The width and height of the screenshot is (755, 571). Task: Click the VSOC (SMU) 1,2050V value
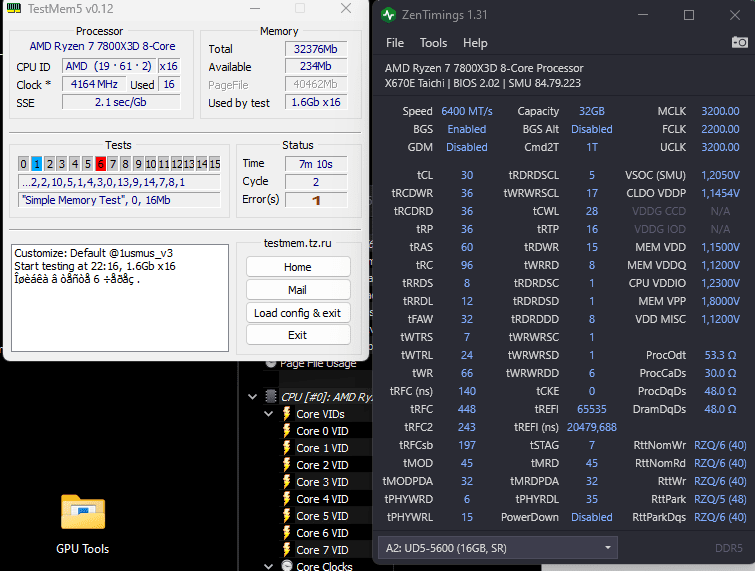click(x=720, y=175)
